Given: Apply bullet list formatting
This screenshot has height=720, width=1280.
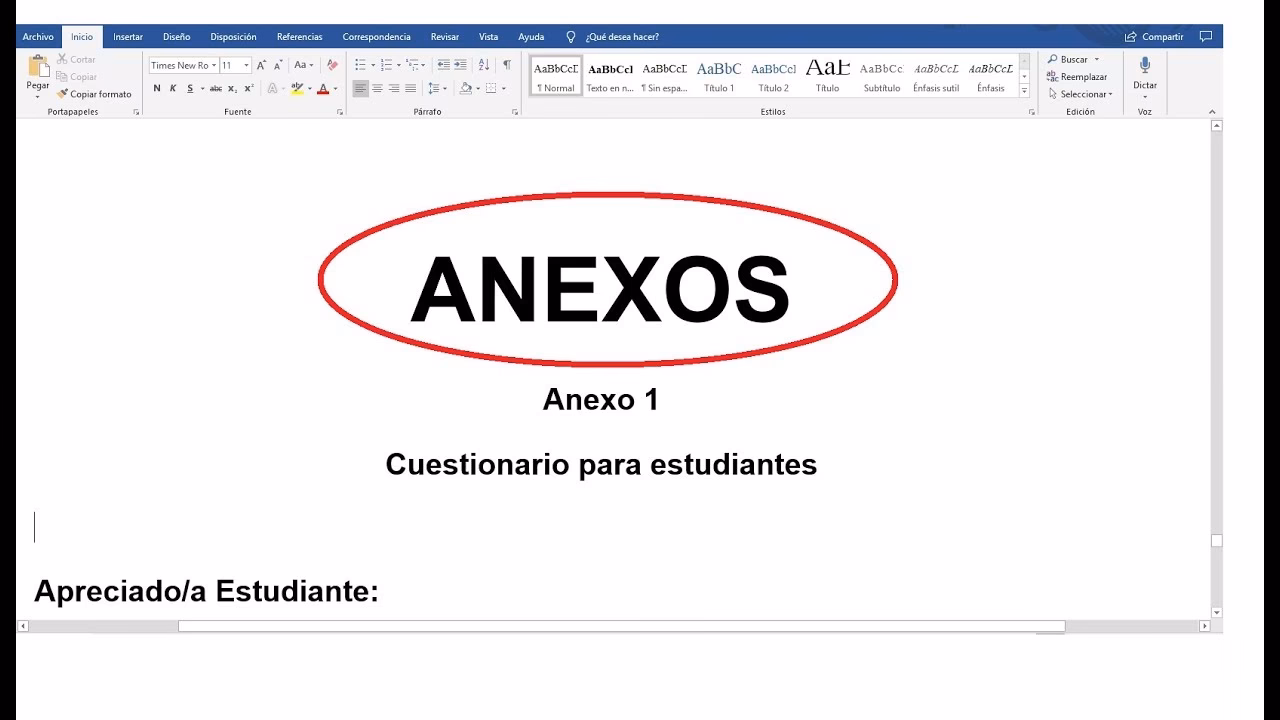Looking at the screenshot, I should [x=358, y=63].
